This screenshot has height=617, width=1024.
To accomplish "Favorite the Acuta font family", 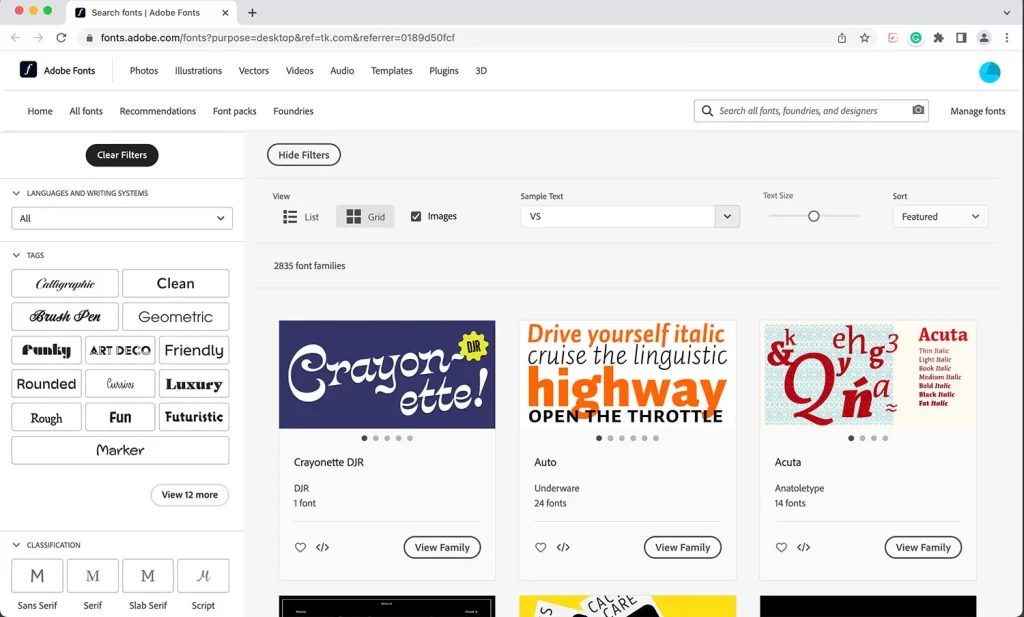I will pyautogui.click(x=781, y=547).
